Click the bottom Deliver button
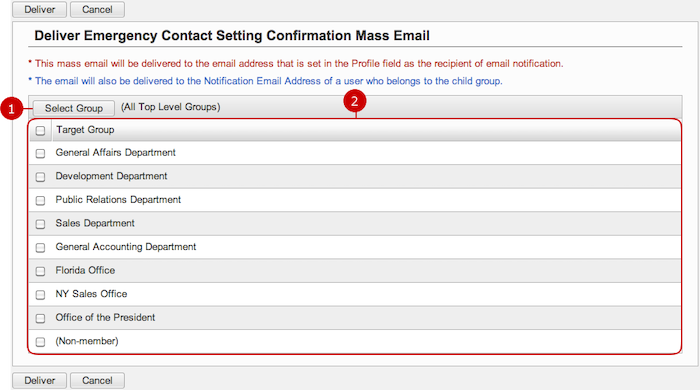700x390 pixels. click(39, 381)
